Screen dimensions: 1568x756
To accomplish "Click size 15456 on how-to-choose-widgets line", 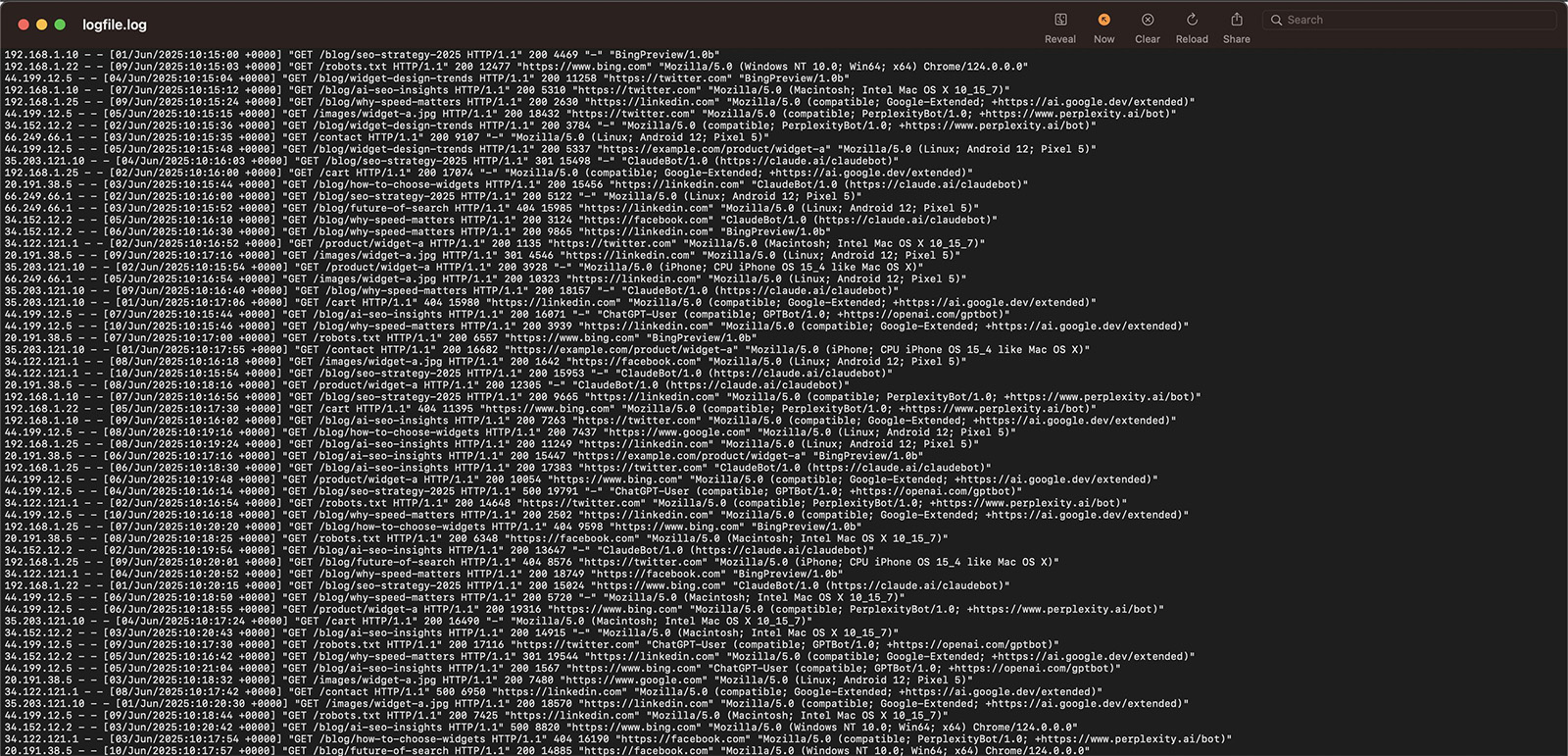I will (588, 184).
